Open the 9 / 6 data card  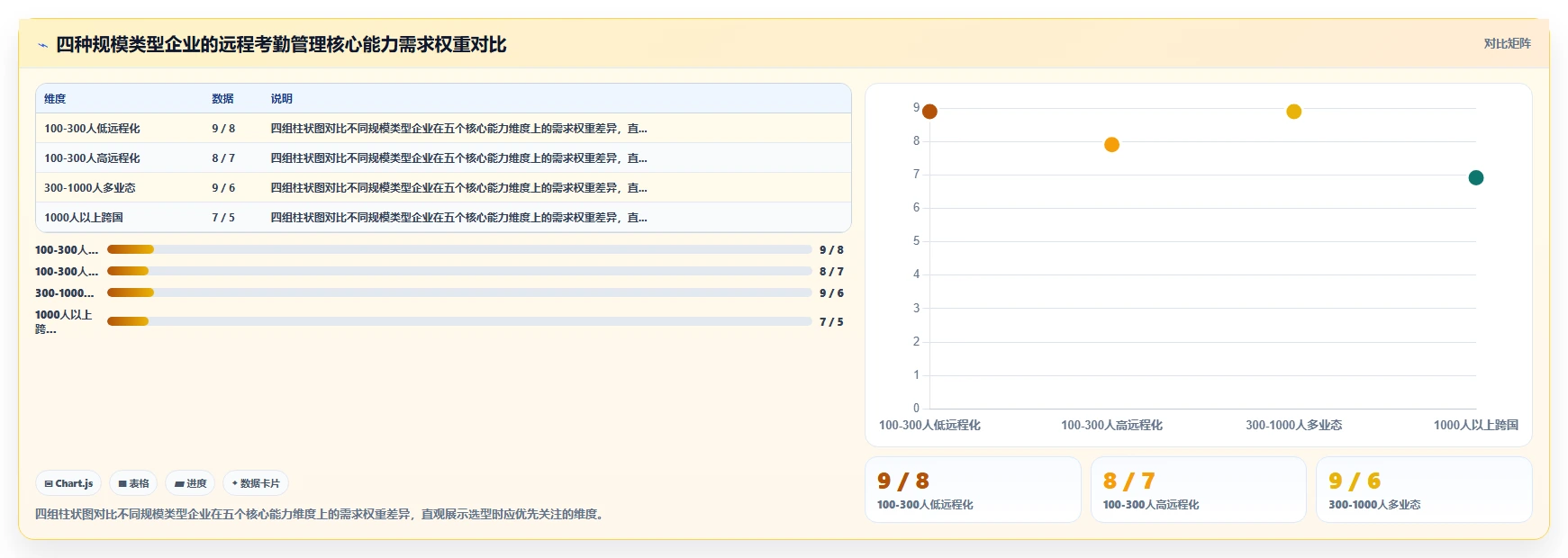tap(1424, 490)
